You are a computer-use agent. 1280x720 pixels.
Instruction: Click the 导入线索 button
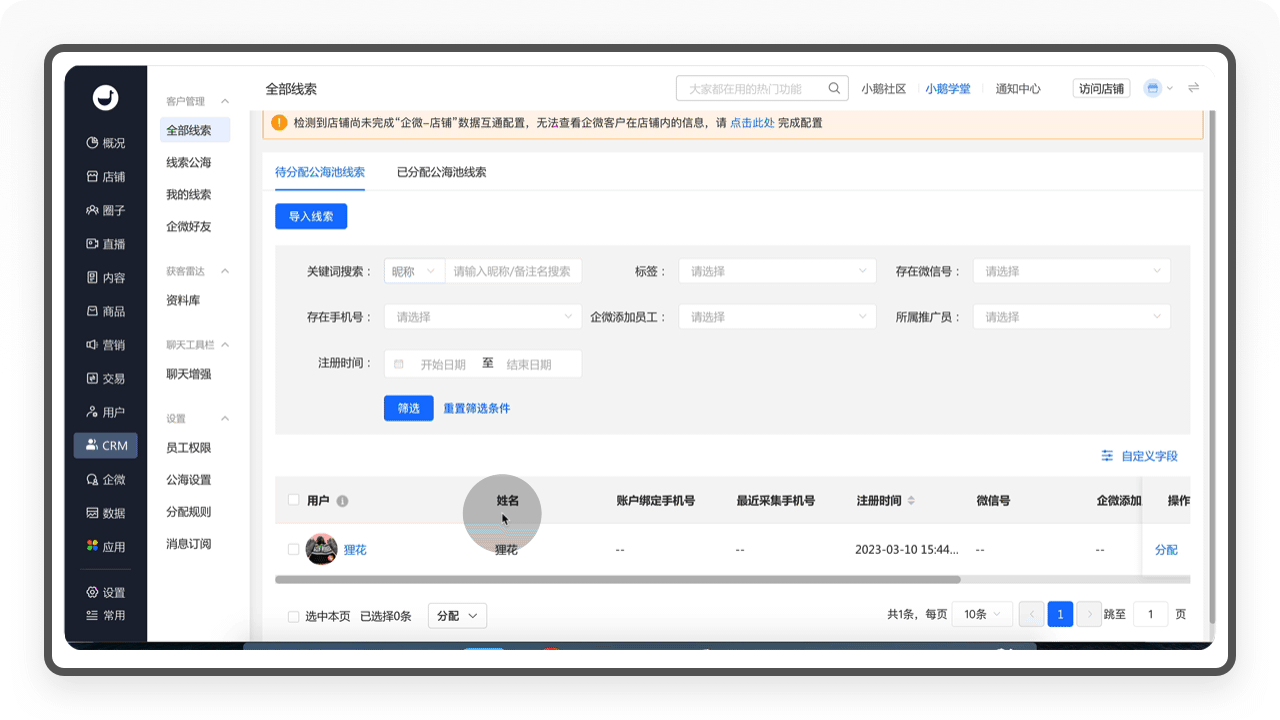[x=311, y=216]
